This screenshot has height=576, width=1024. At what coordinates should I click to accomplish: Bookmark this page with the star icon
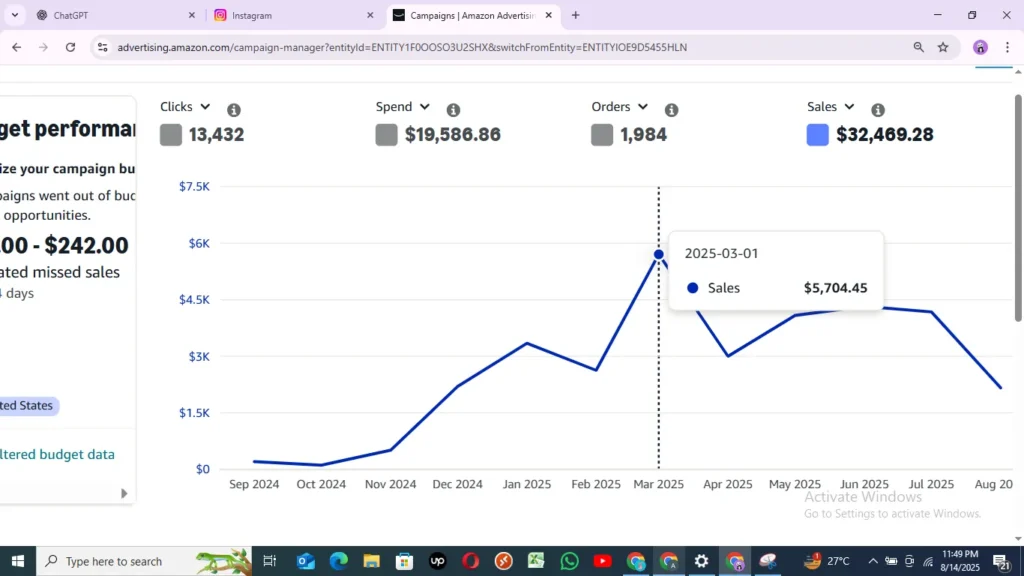(x=943, y=47)
